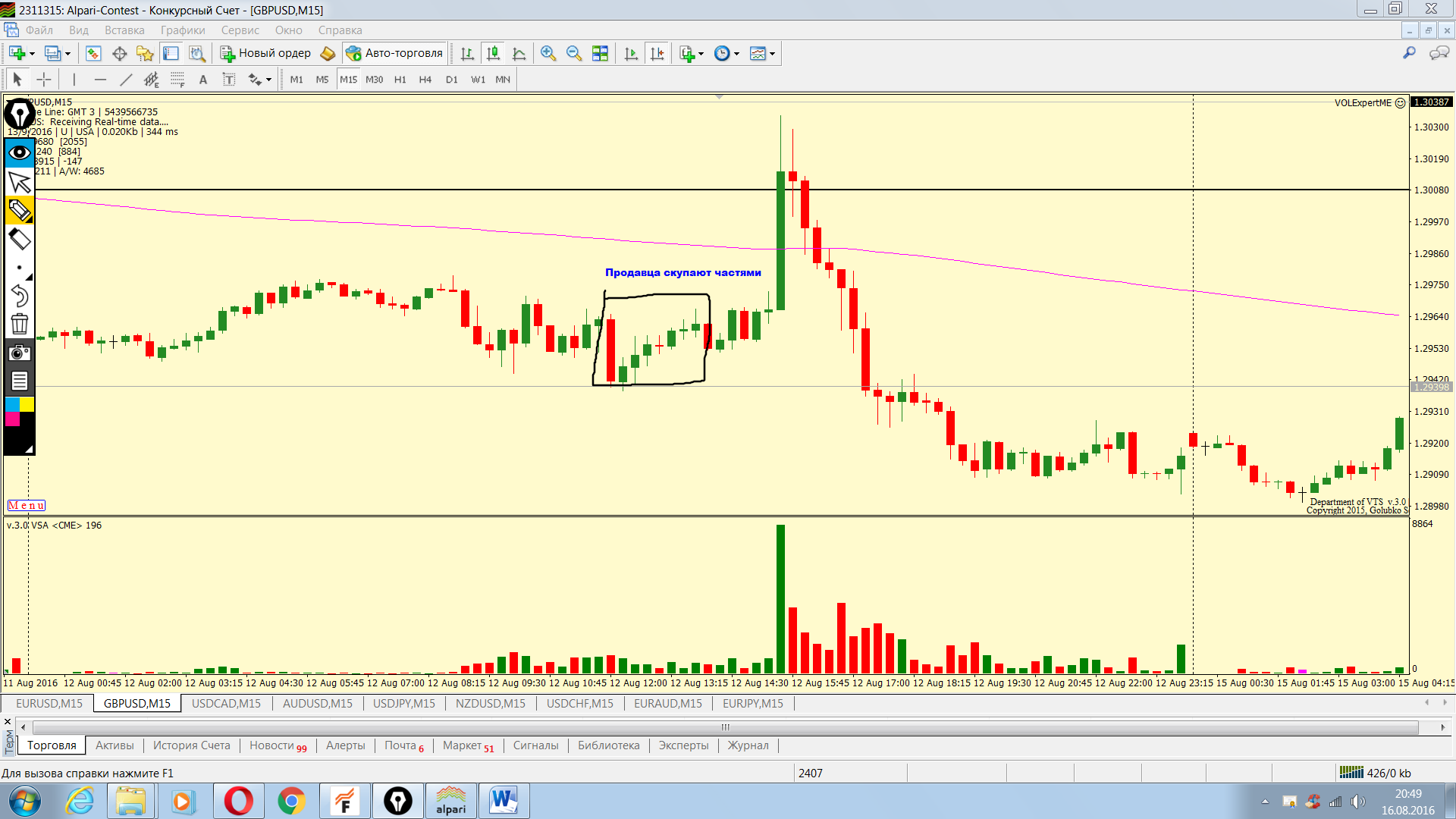Toggle the eye visibility icon
The width and height of the screenshot is (1456, 819).
tap(20, 152)
